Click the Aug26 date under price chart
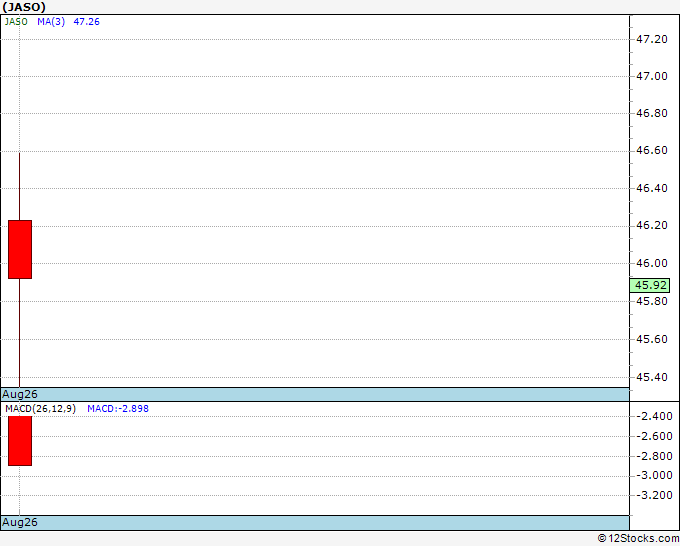Screen dimensions: 680x546 (20, 394)
